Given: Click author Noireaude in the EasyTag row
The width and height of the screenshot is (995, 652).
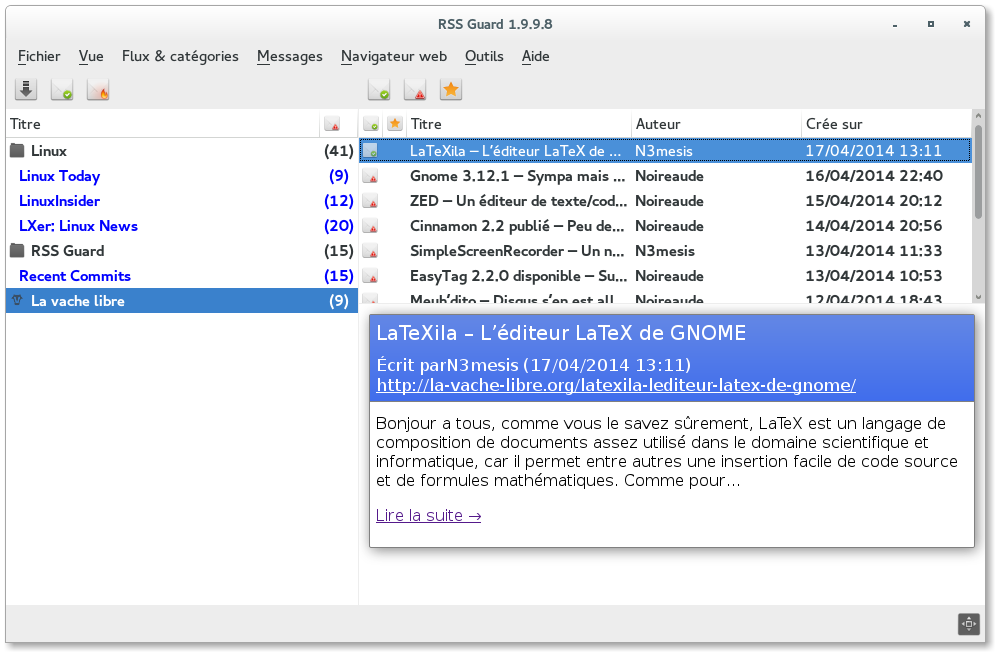Looking at the screenshot, I should click(x=669, y=276).
